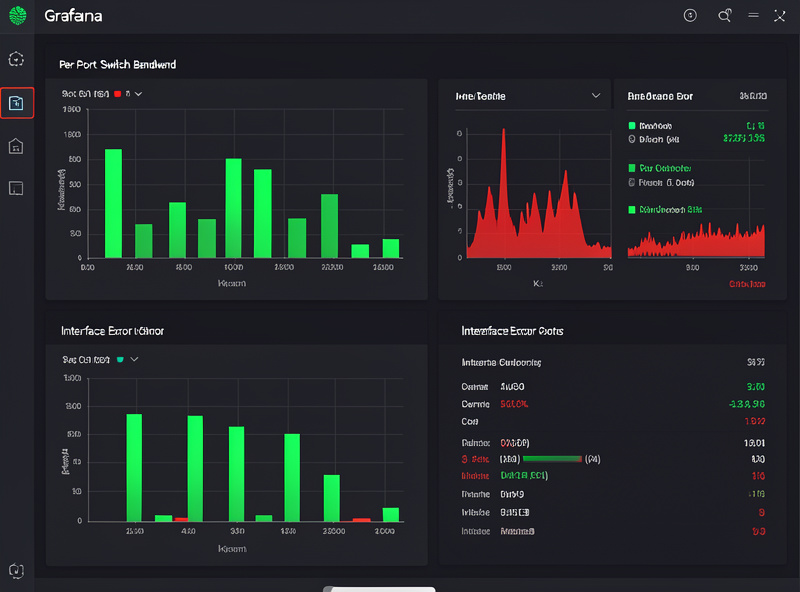
Task: Click the tallest bar in the bandwidth chart
Action: 113,203
